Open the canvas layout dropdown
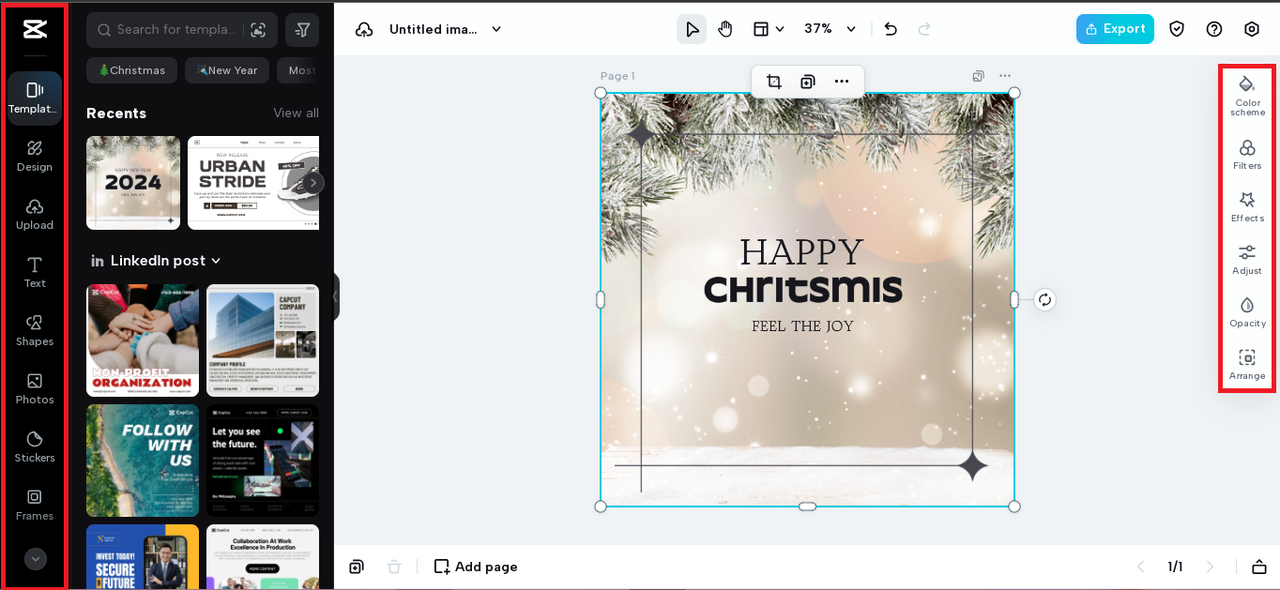Viewport: 1280px width, 590px height. [768, 29]
